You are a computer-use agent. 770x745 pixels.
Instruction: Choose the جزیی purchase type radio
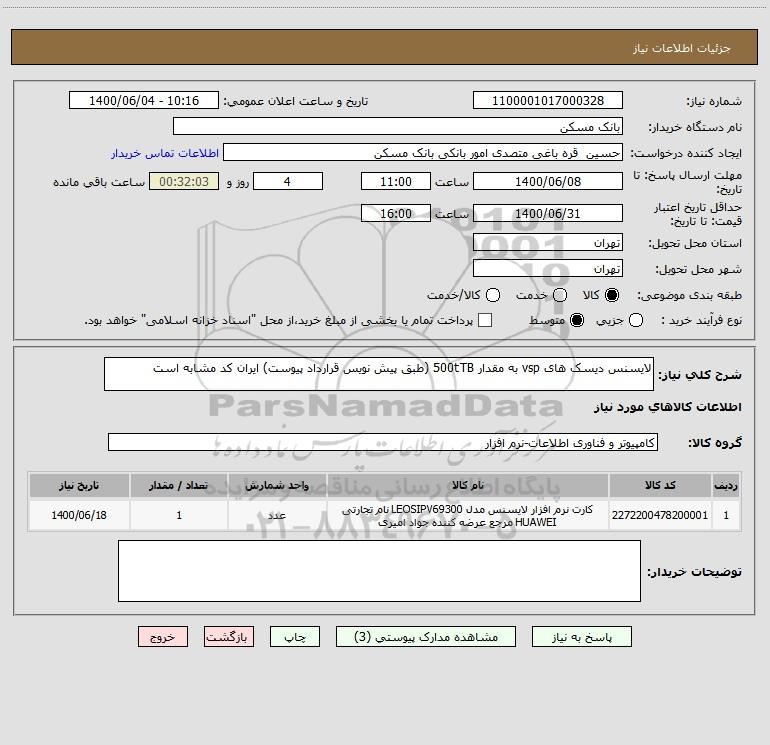(635, 320)
